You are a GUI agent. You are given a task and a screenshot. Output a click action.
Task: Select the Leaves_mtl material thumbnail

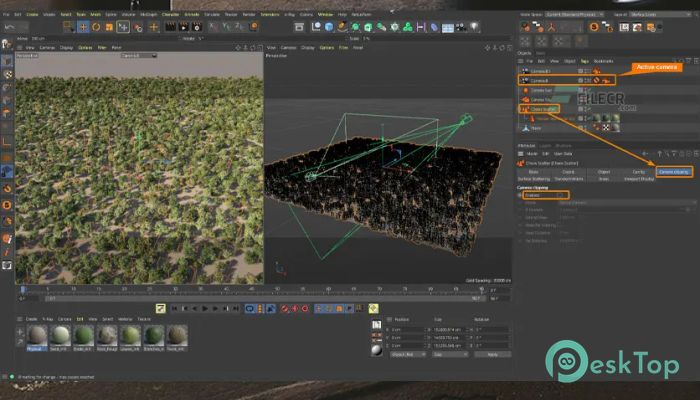point(130,337)
